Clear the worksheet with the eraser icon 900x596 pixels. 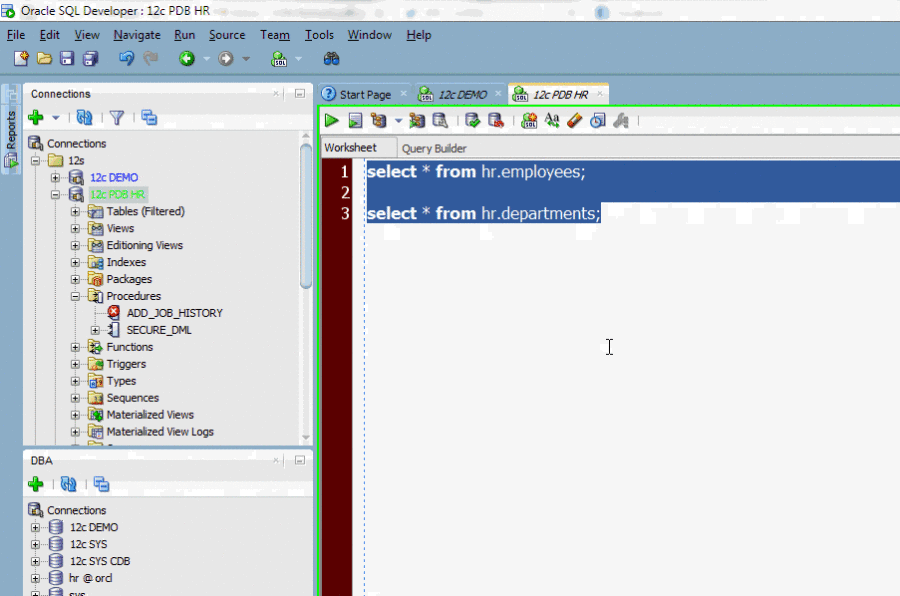pyautogui.click(x=572, y=120)
